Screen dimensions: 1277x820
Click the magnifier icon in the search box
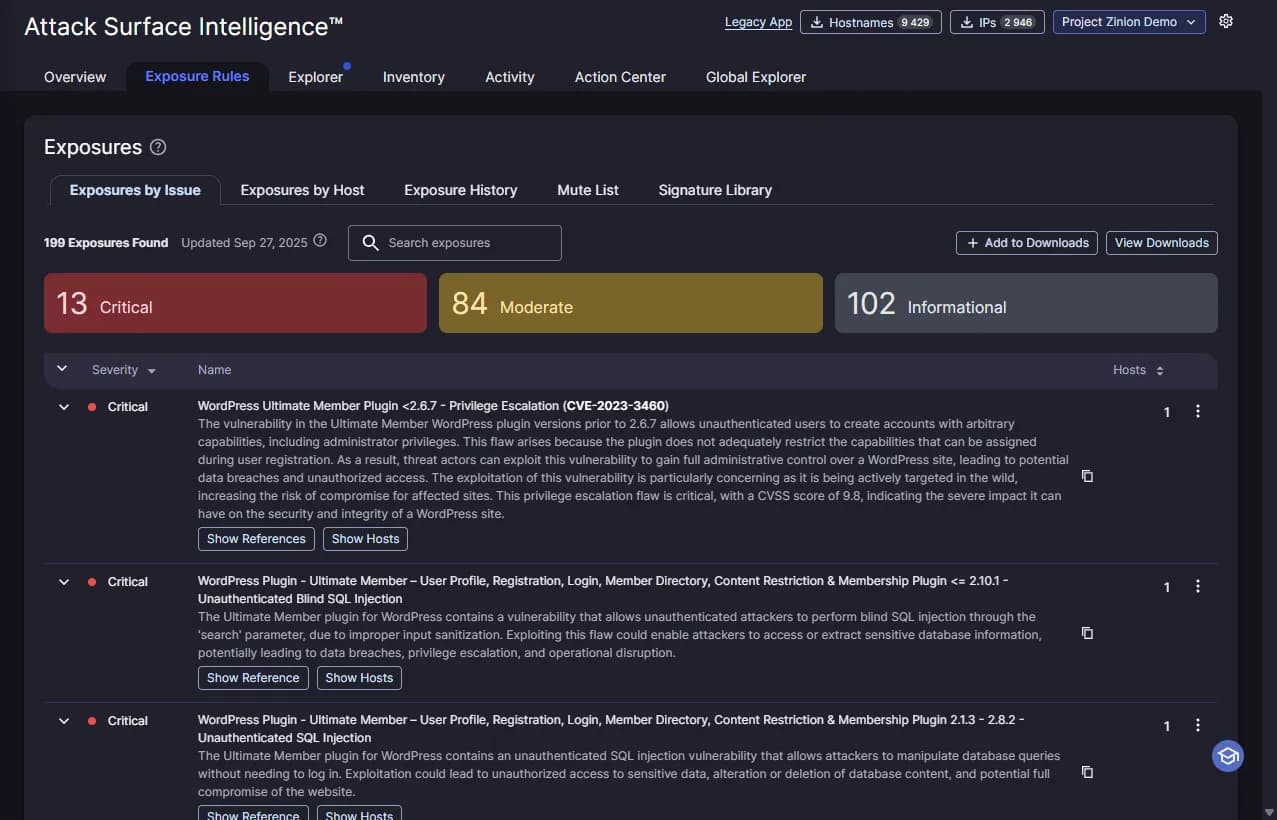370,243
